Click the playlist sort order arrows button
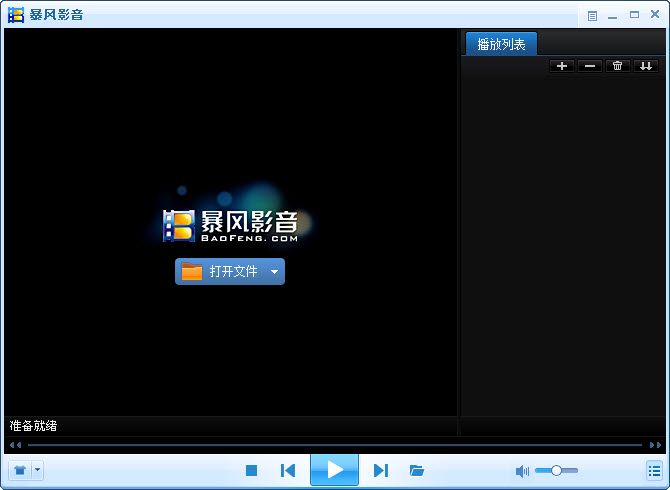The height and width of the screenshot is (490, 670). tap(646, 66)
